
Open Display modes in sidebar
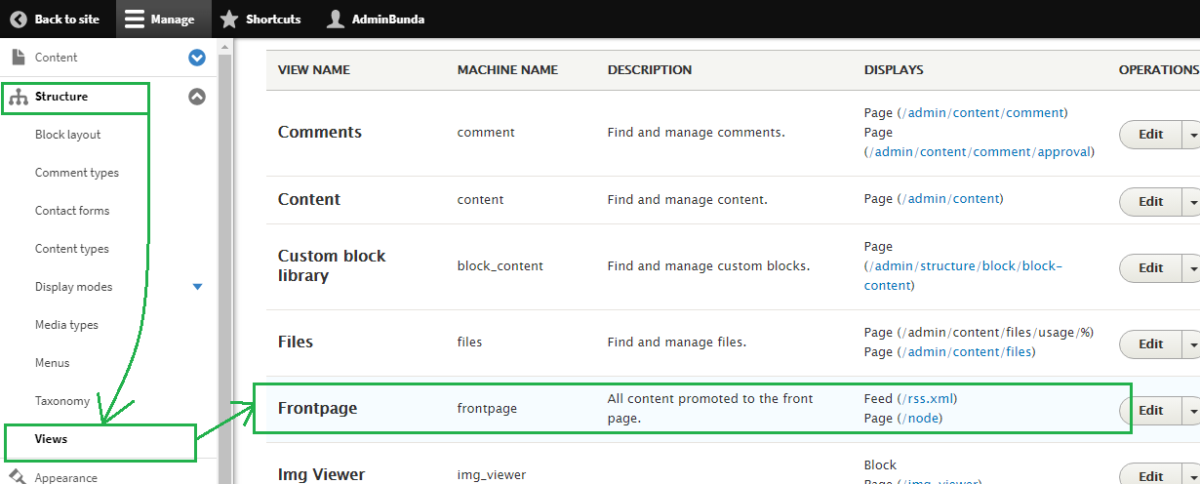(x=74, y=287)
